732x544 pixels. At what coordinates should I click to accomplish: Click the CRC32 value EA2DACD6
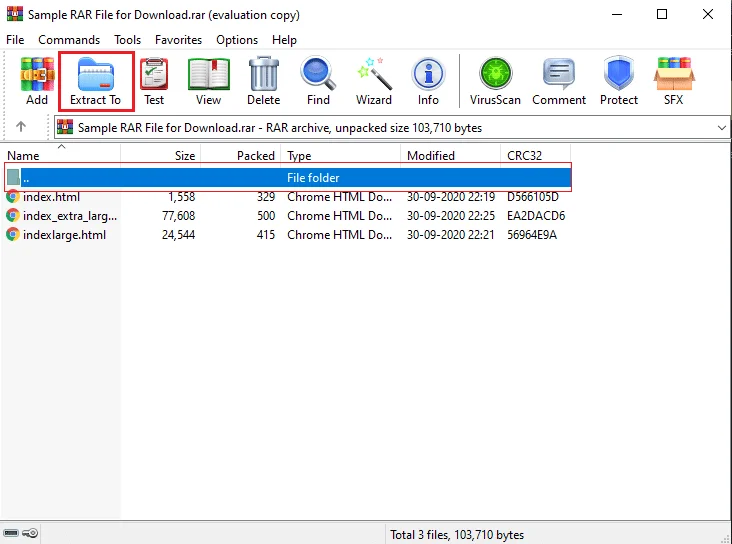point(536,216)
